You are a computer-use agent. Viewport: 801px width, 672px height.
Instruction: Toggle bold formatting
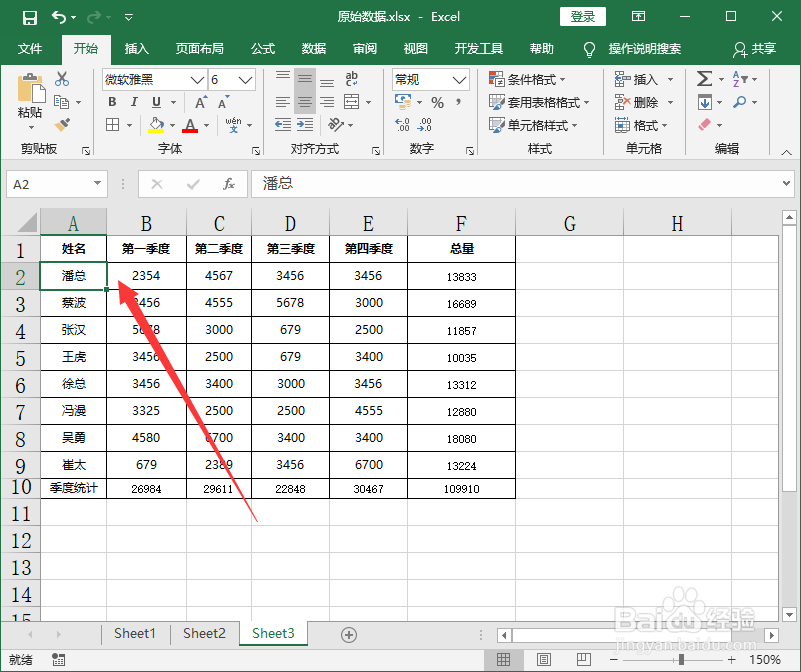(112, 102)
